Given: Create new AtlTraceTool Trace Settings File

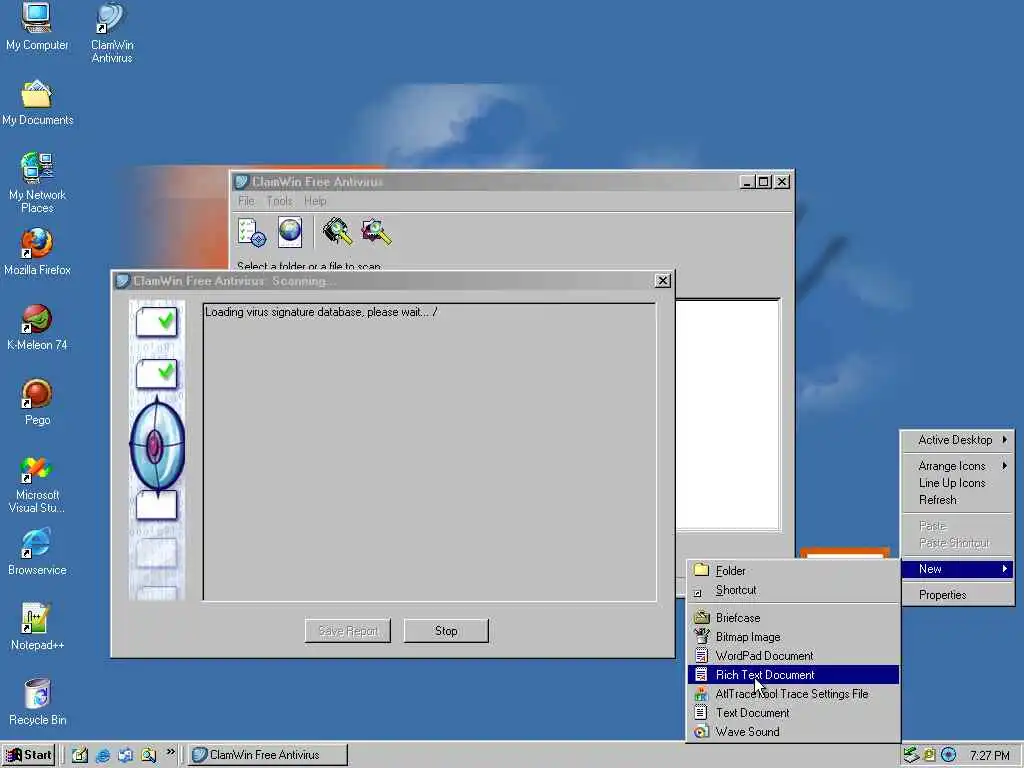Looking at the screenshot, I should 793,694.
